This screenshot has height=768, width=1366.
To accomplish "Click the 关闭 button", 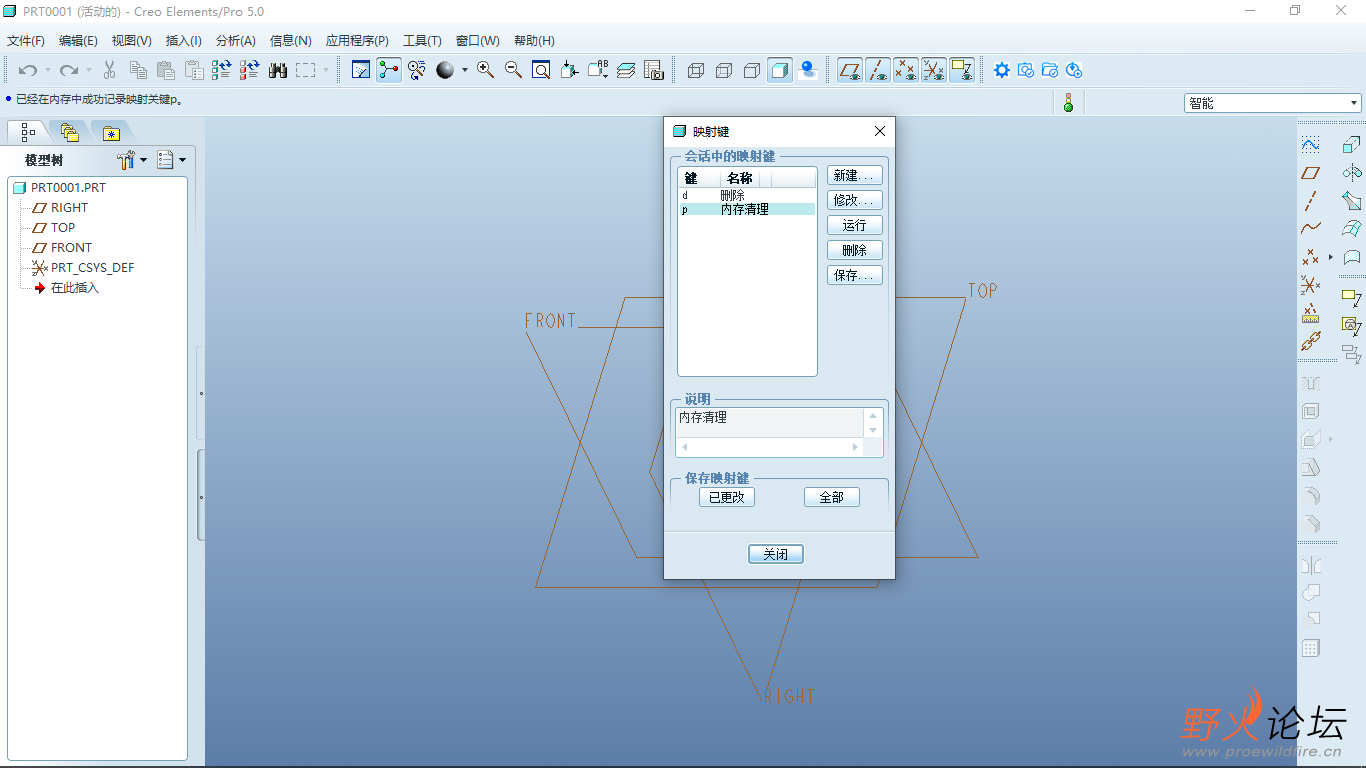I will click(776, 554).
